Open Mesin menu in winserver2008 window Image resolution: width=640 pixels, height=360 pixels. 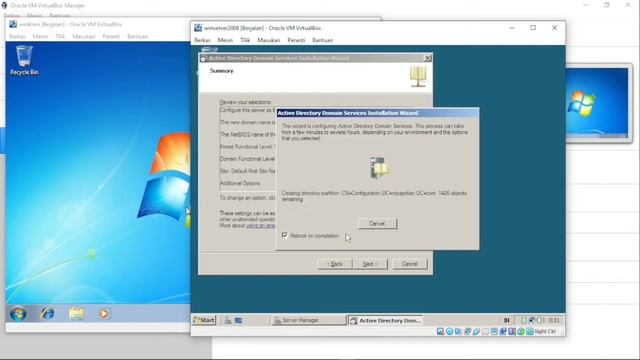[x=225, y=40]
